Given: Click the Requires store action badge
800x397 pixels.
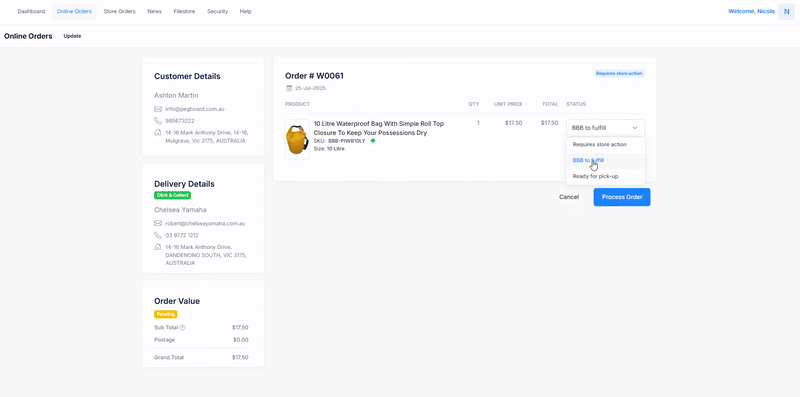Looking at the screenshot, I should [x=619, y=73].
